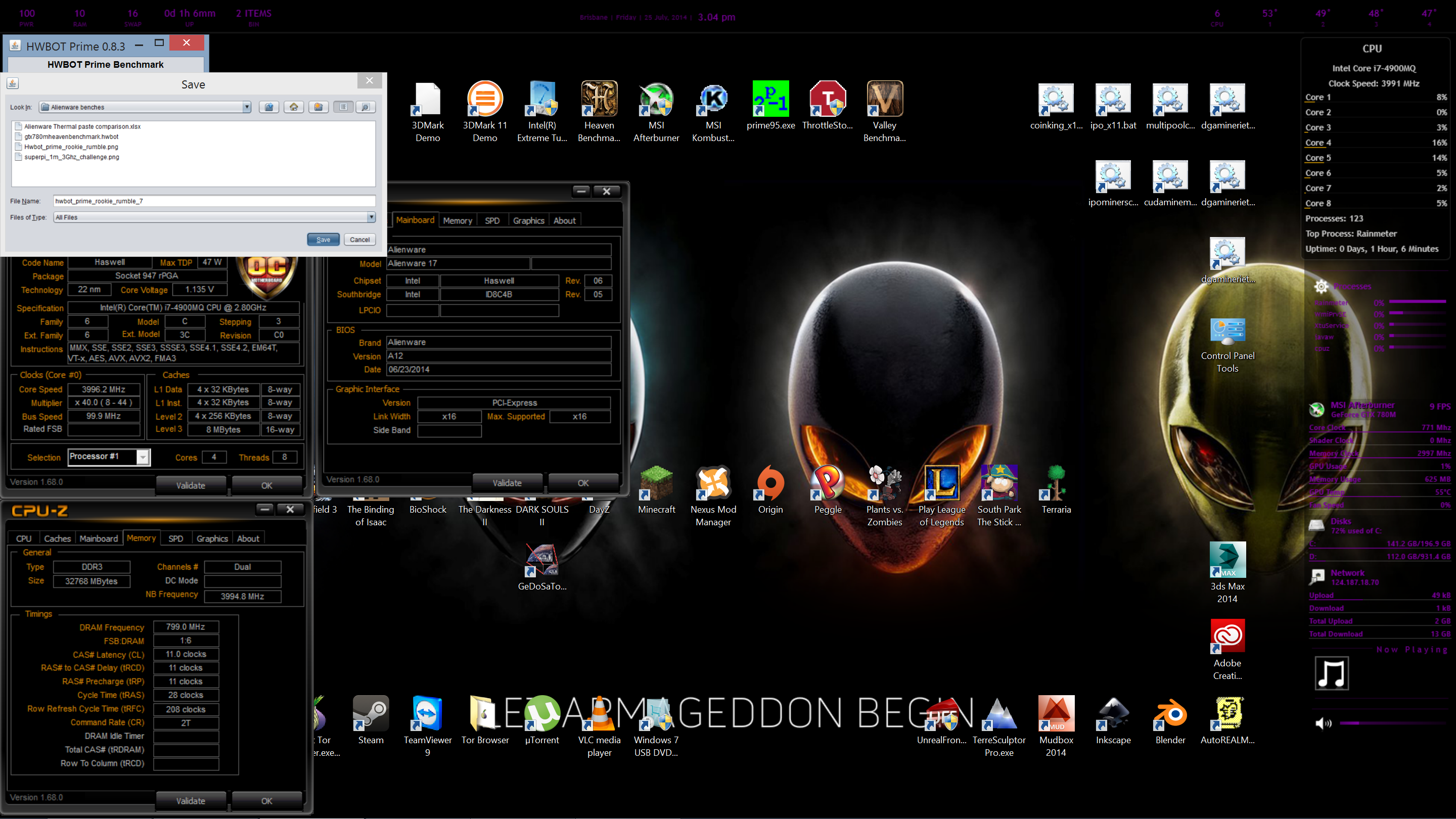Open Control Panel Tools icon
1456x819 pixels.
pos(1227,345)
